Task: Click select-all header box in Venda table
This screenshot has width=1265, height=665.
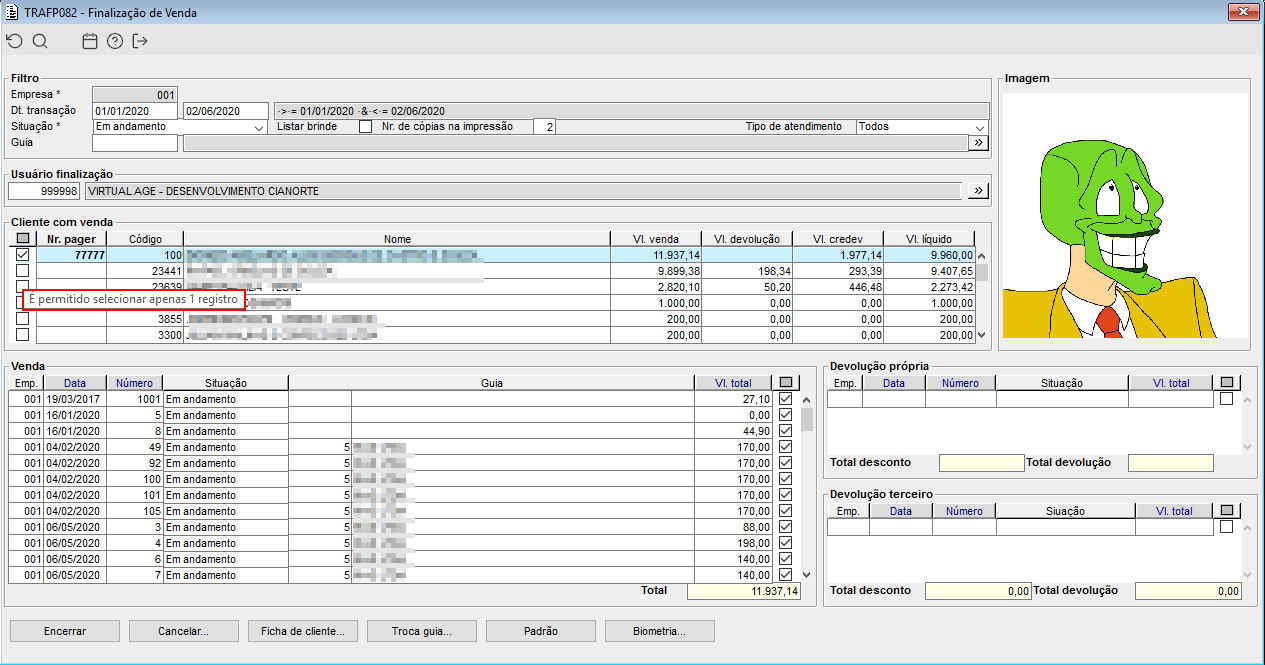Action: (x=786, y=383)
